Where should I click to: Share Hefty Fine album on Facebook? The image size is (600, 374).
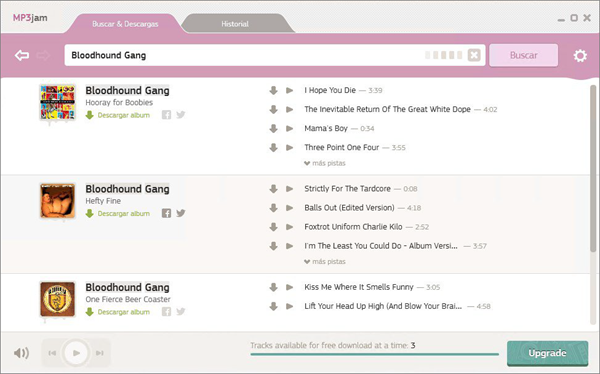click(166, 213)
